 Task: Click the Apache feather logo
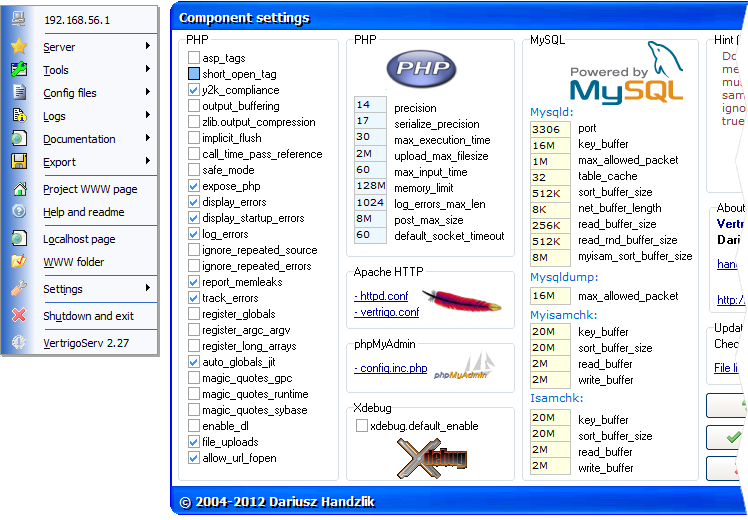point(462,301)
